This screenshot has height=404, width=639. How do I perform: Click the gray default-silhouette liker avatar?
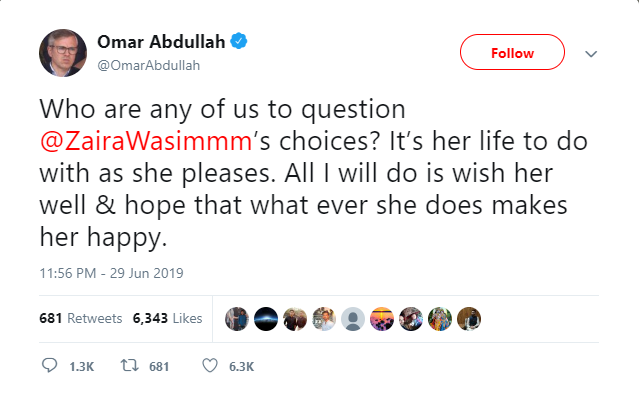tap(353, 318)
